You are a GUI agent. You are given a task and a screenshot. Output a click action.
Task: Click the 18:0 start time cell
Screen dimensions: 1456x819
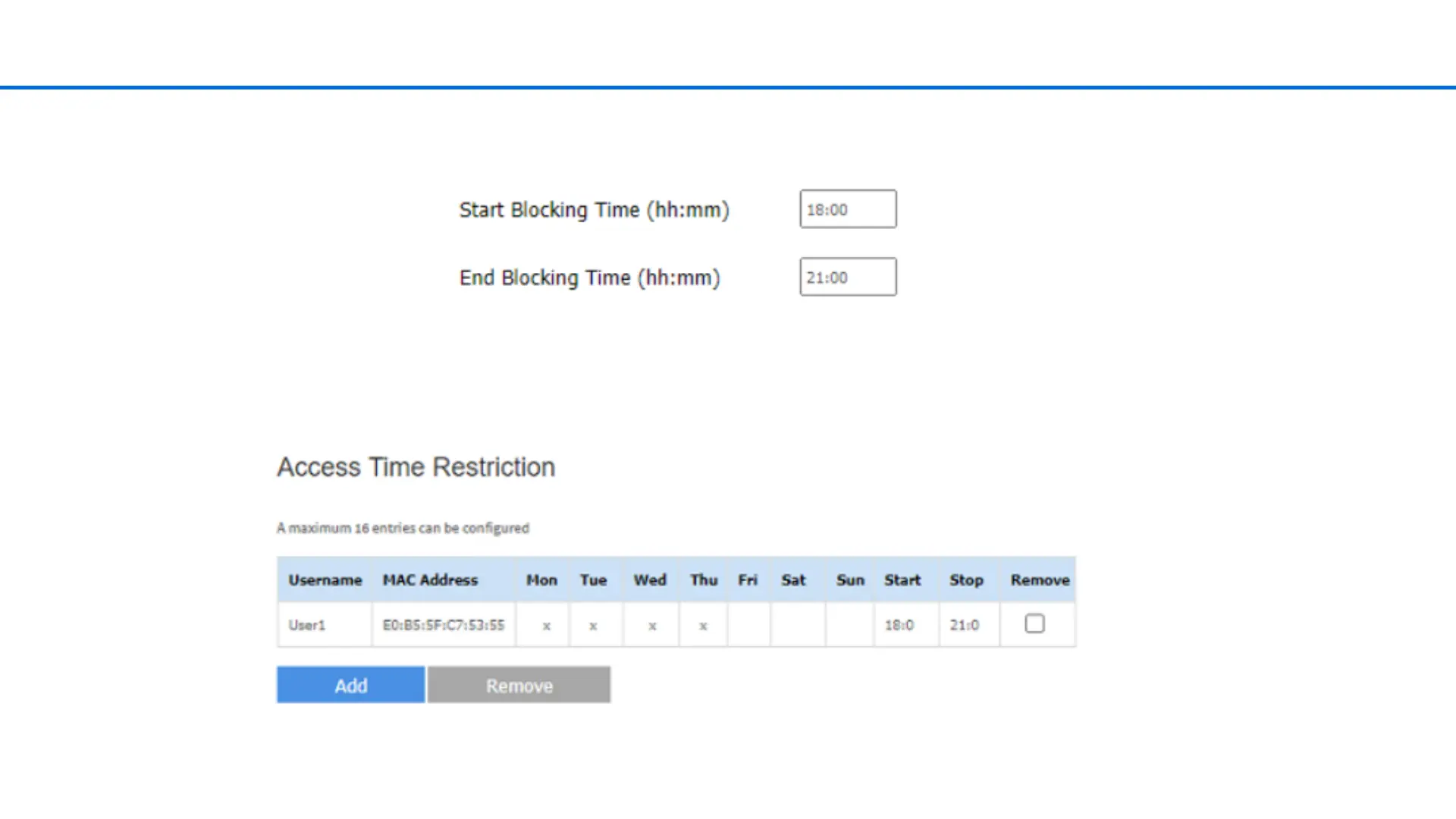[899, 625]
